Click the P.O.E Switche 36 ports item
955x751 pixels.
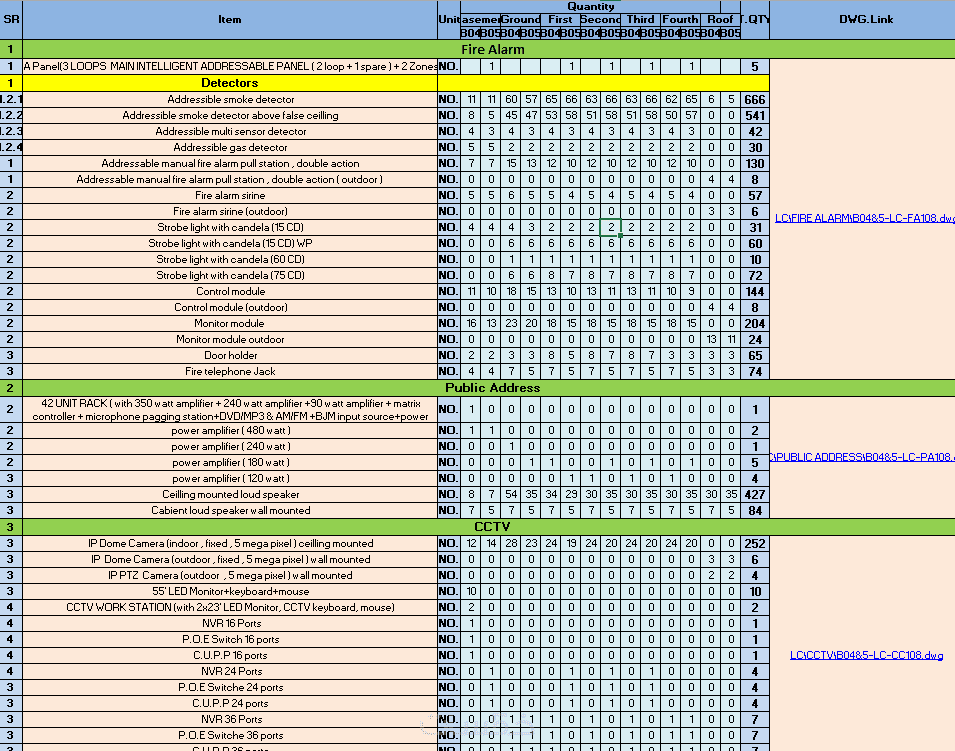[x=230, y=735]
